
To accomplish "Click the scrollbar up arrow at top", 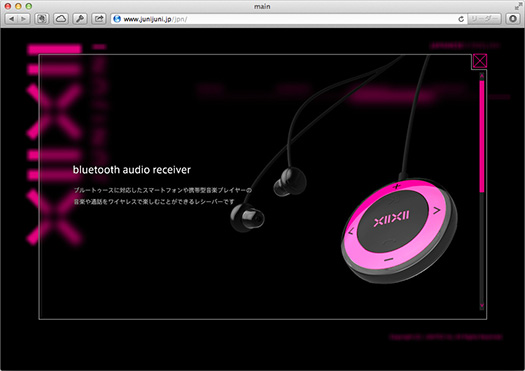I will coord(482,76).
